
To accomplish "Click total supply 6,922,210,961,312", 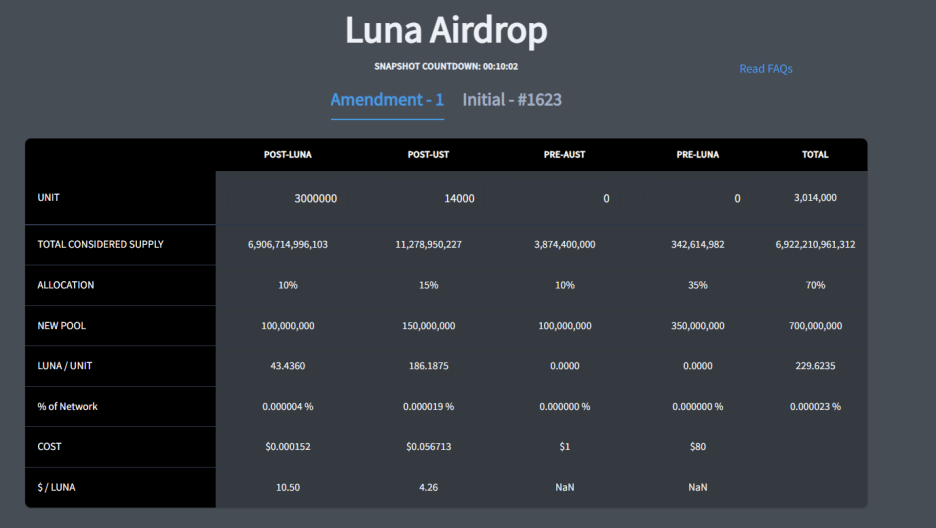I will coord(815,244).
